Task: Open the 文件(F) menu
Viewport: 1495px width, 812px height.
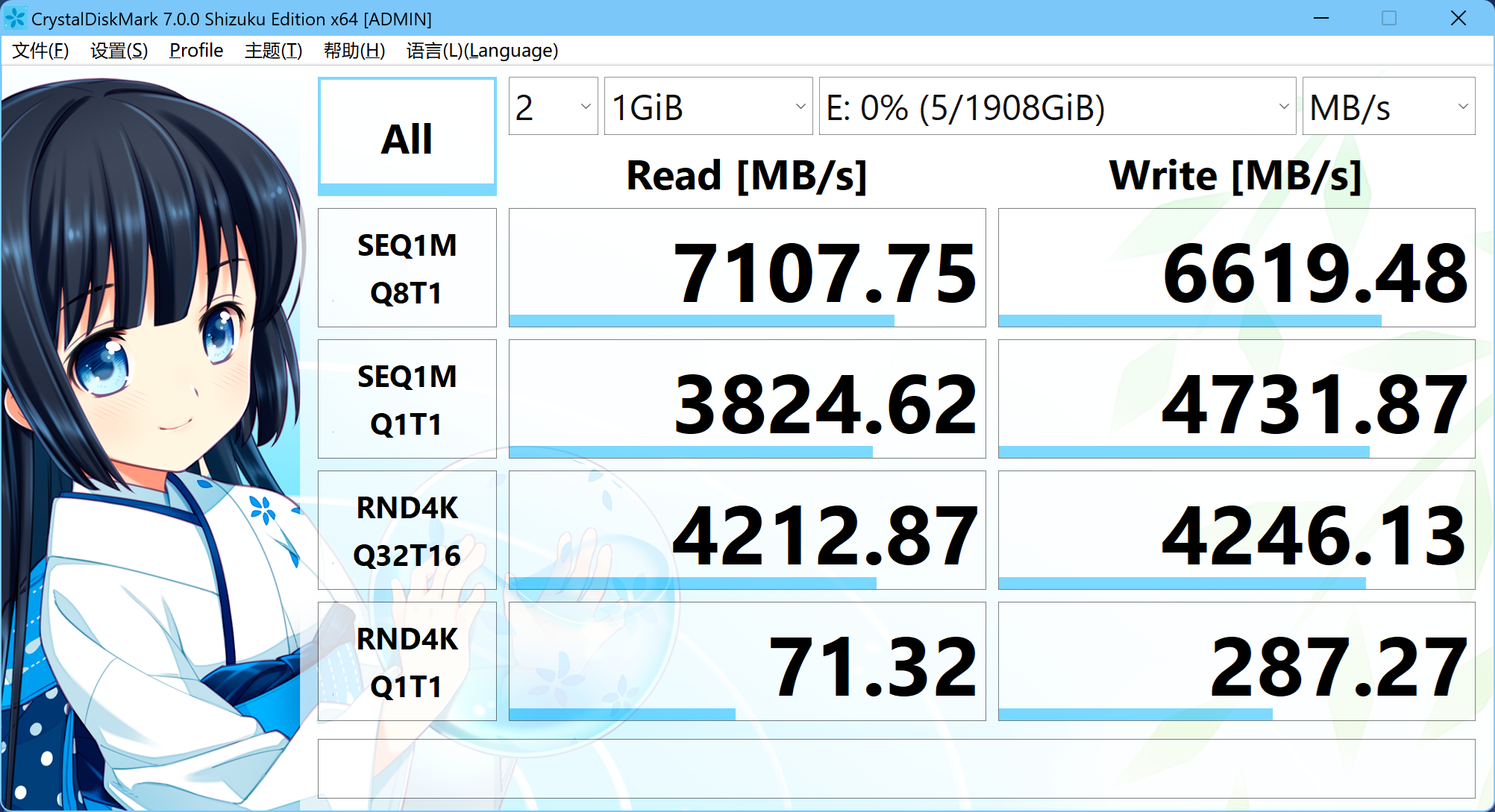Action: [40, 51]
